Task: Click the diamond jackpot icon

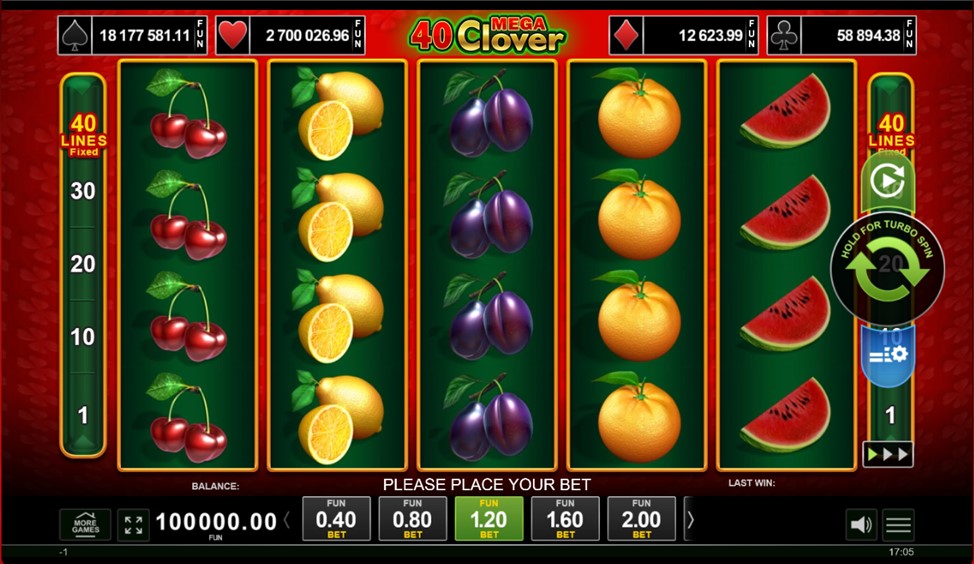Action: (x=626, y=35)
